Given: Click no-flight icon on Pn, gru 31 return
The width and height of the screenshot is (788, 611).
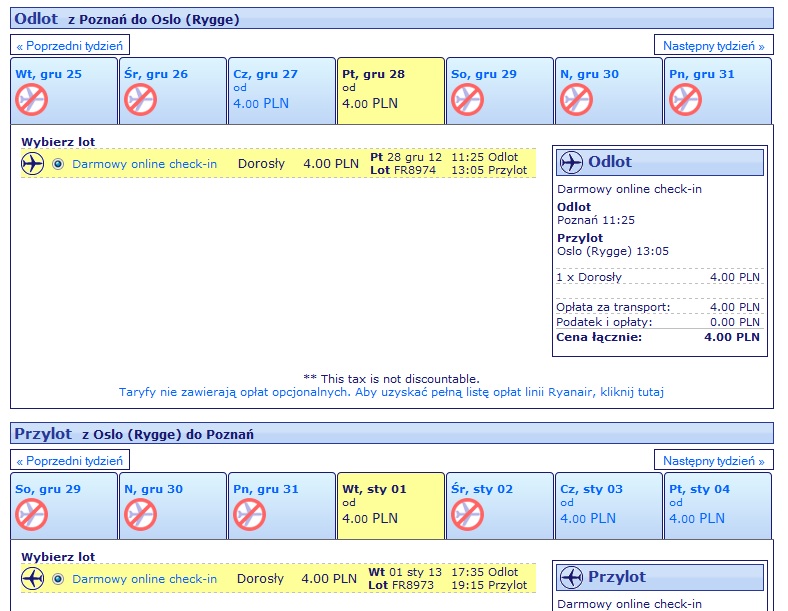Looking at the screenshot, I should (250, 515).
